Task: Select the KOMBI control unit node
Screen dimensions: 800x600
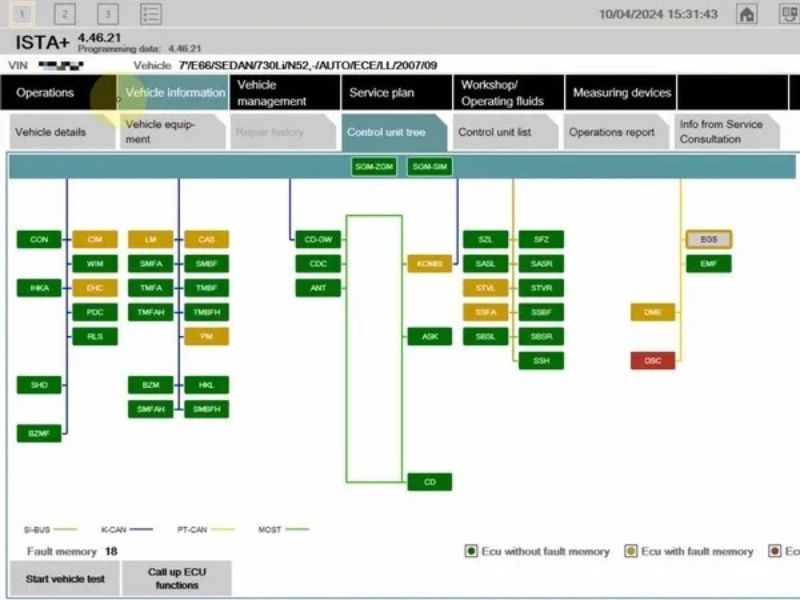Action: pyautogui.click(x=429, y=264)
